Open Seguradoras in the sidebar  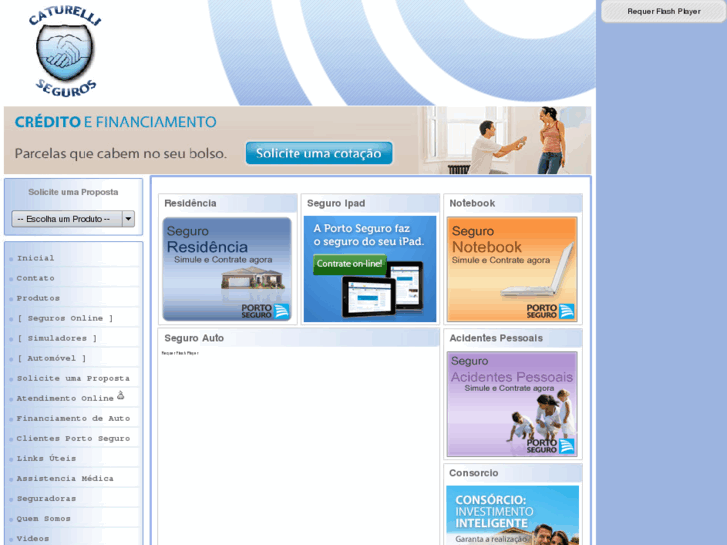coord(46,498)
